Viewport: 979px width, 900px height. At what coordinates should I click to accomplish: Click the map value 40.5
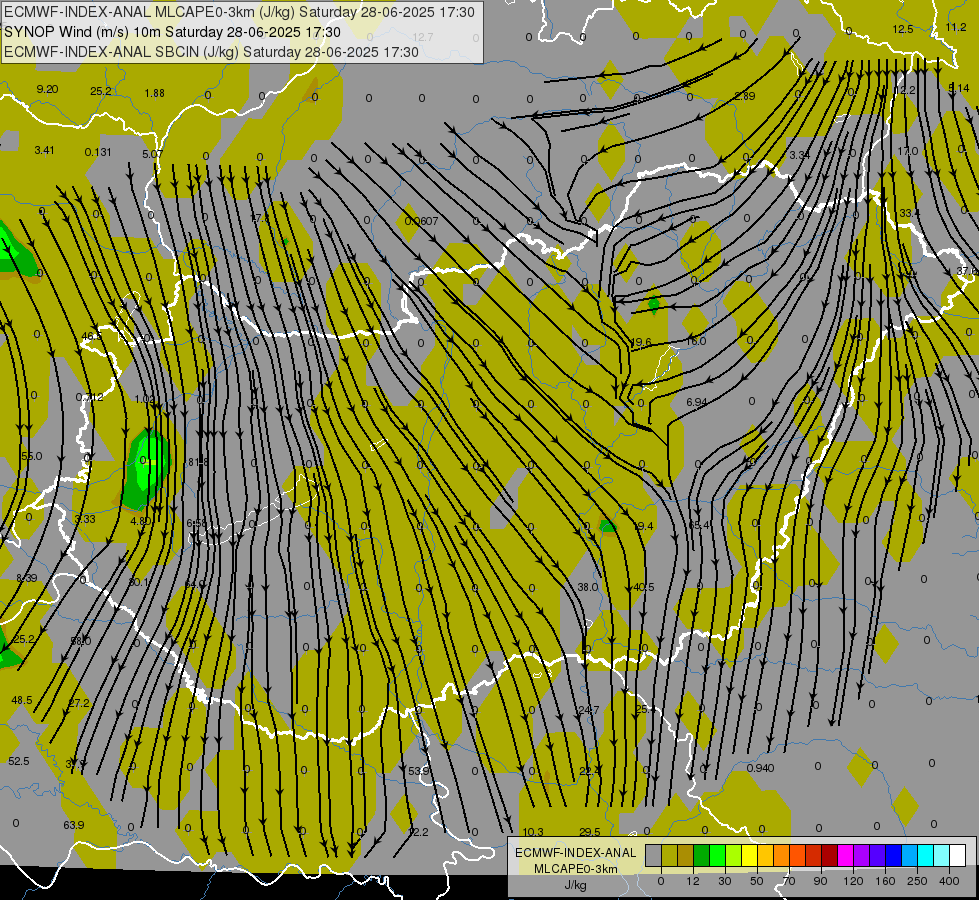(x=644, y=587)
